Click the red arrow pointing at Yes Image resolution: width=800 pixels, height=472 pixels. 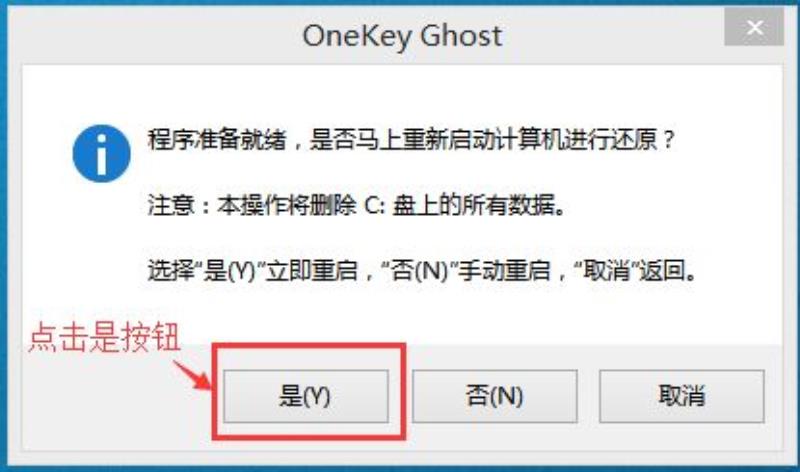[x=192, y=375]
